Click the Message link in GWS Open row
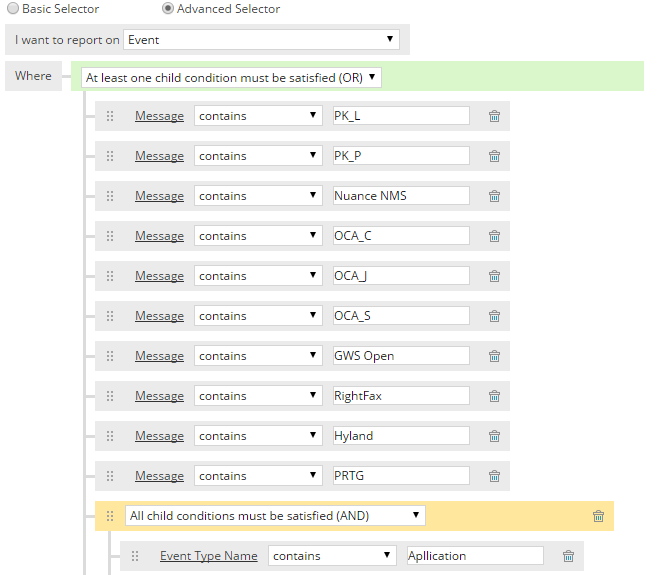This screenshot has height=575, width=661. point(159,356)
